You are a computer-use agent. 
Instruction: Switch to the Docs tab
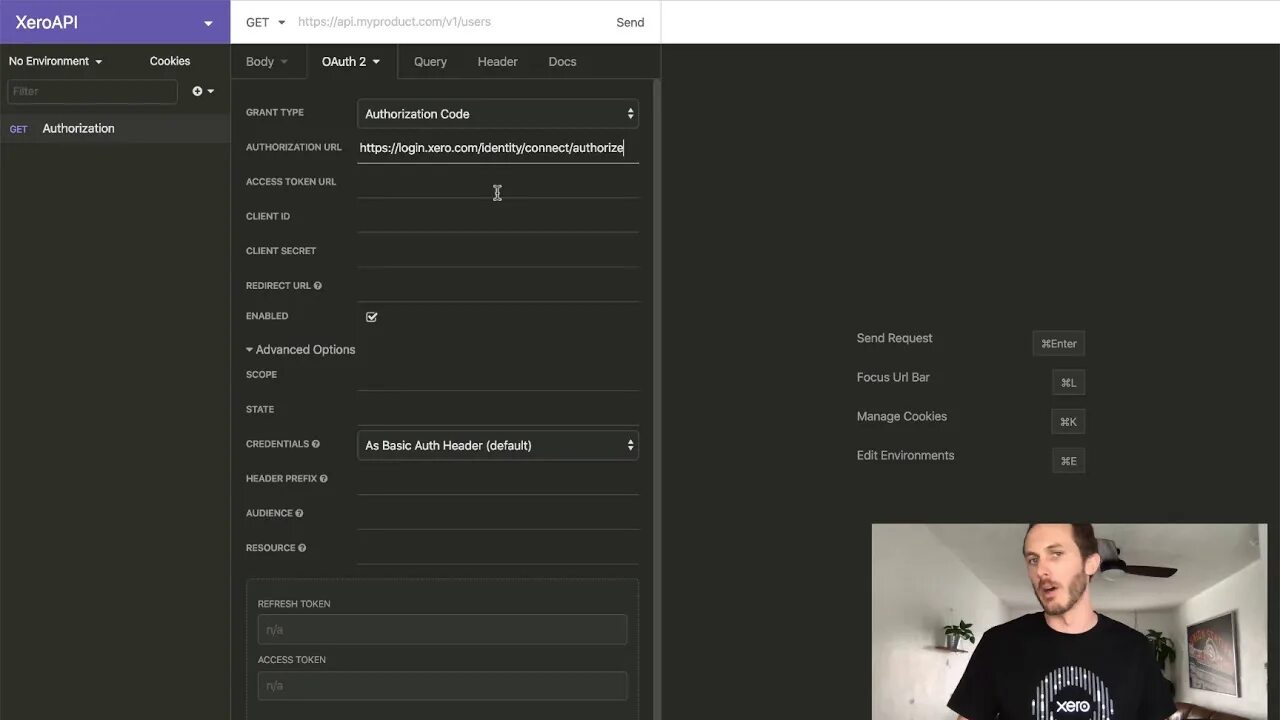pos(562,61)
